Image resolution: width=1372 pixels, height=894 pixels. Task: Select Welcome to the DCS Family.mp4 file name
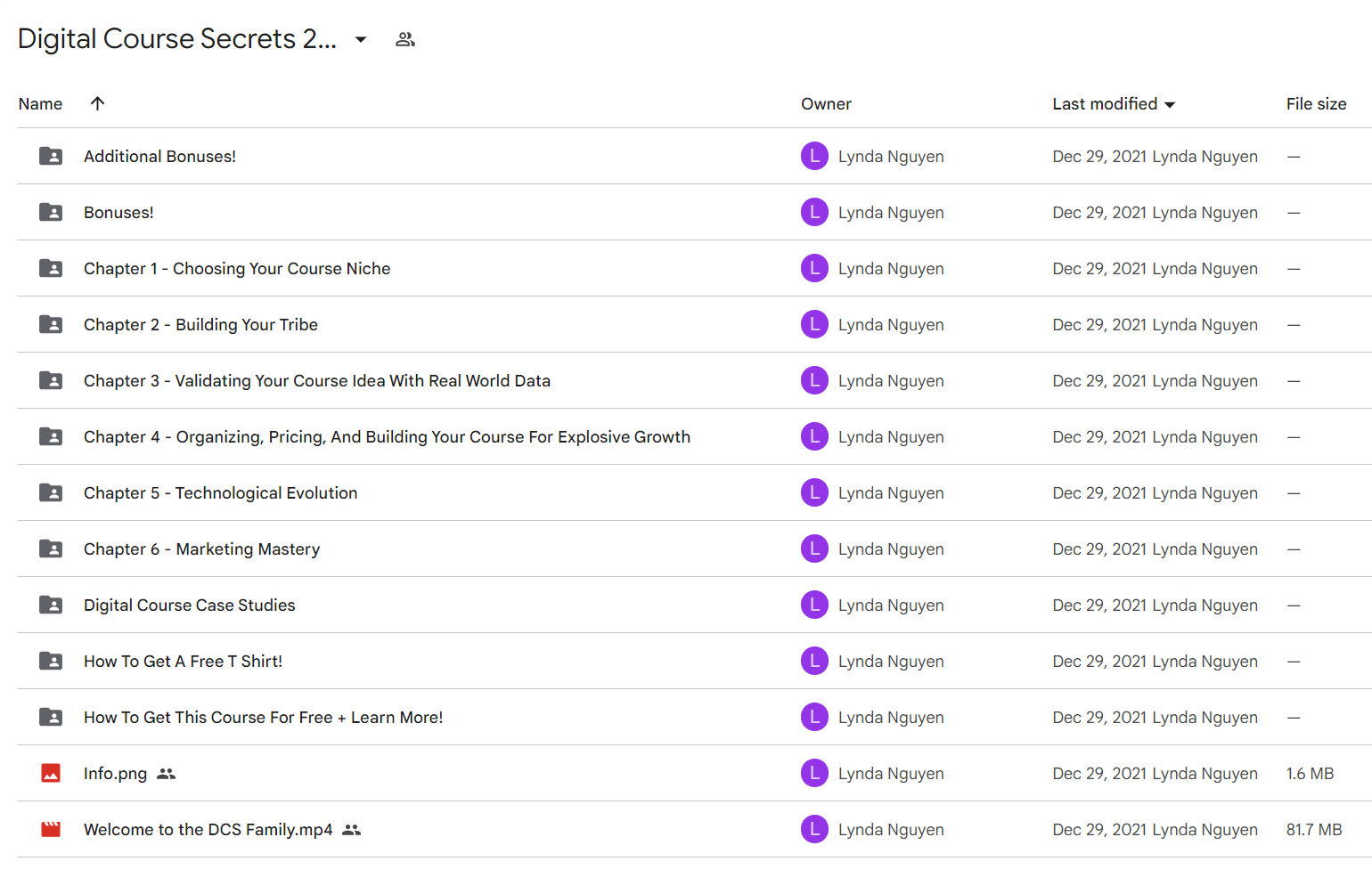tap(208, 829)
